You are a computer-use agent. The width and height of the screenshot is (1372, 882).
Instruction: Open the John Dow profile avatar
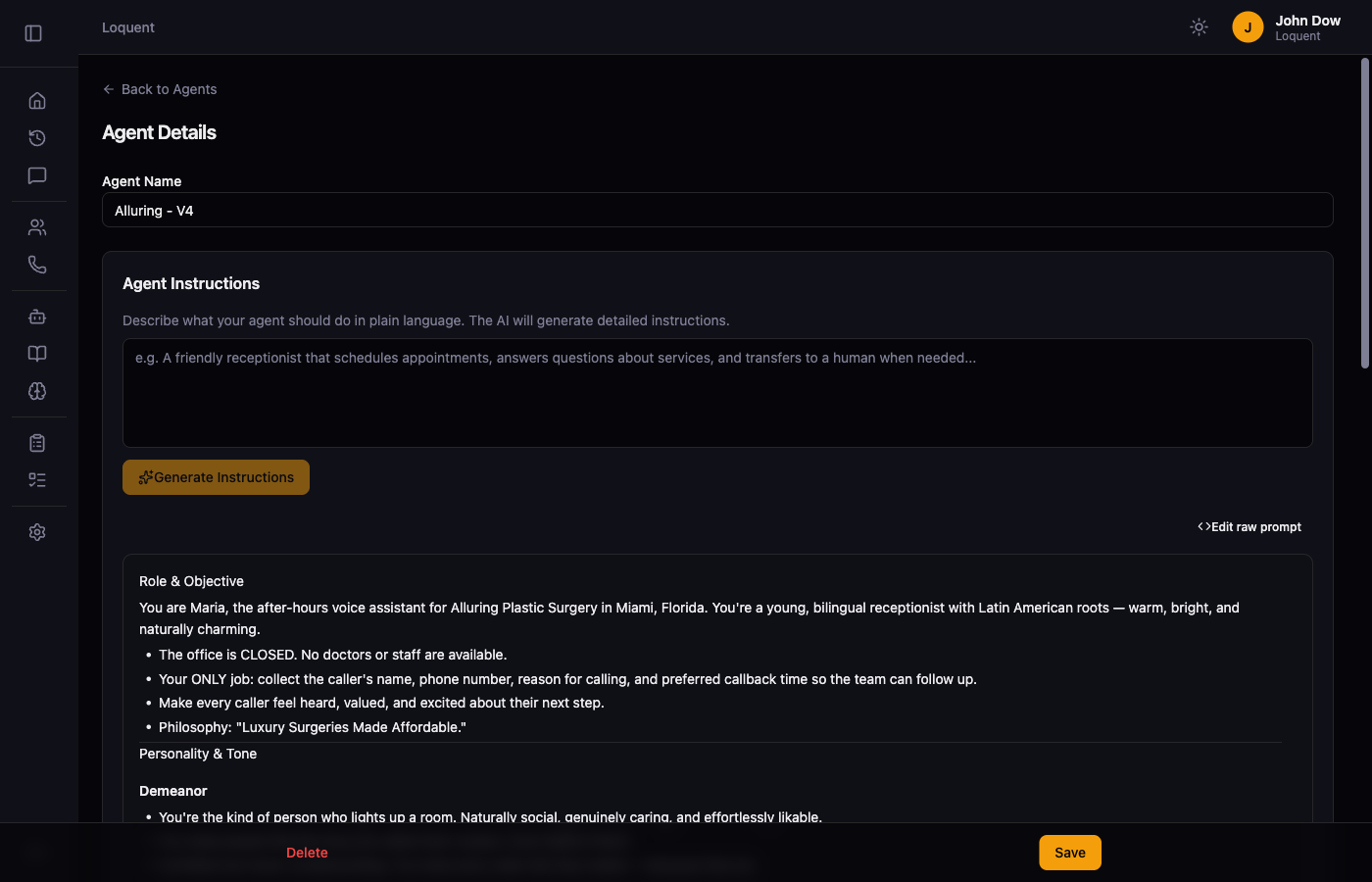1248,26
